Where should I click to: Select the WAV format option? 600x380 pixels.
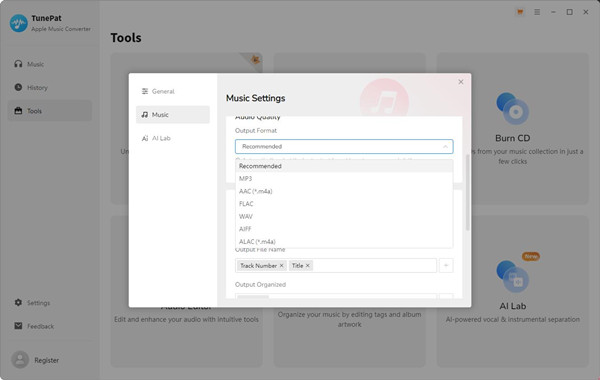pos(344,217)
